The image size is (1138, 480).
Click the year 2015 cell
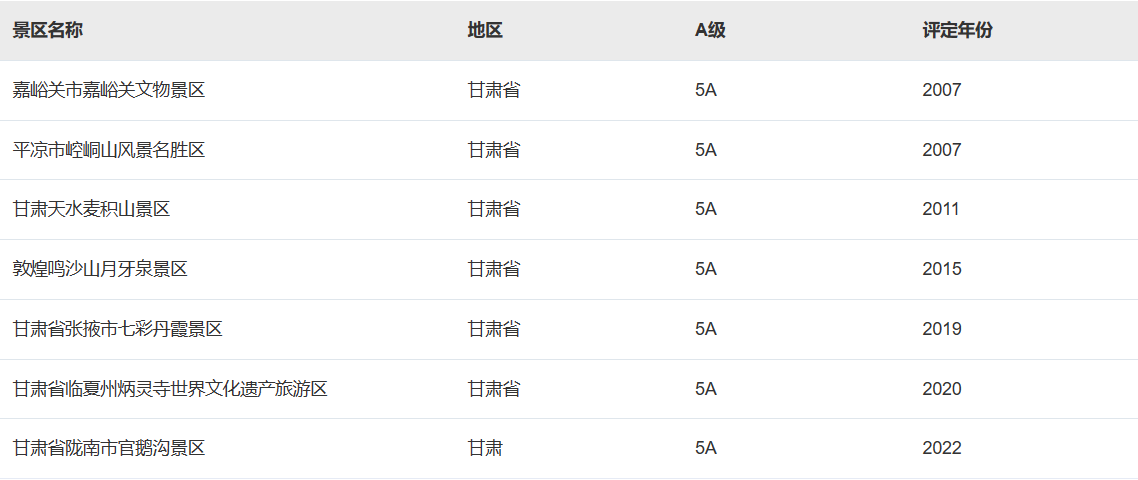(942, 269)
